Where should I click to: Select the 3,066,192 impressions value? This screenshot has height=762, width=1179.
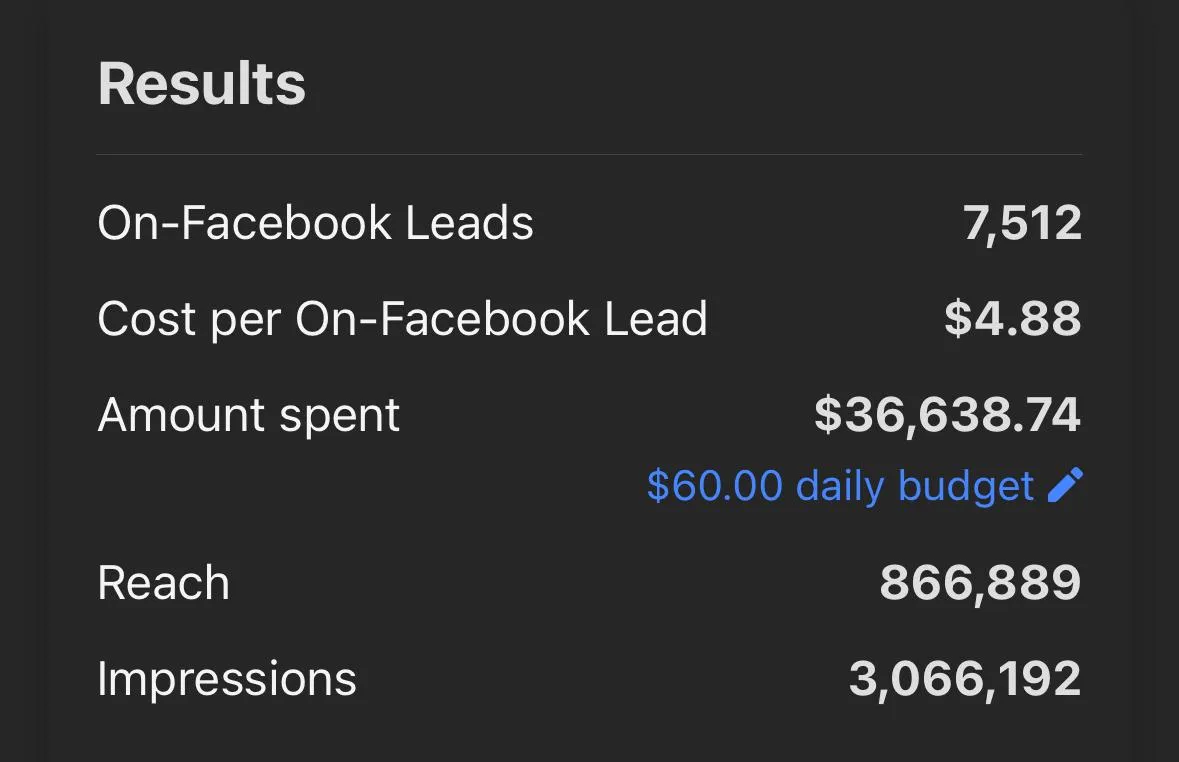(x=965, y=679)
